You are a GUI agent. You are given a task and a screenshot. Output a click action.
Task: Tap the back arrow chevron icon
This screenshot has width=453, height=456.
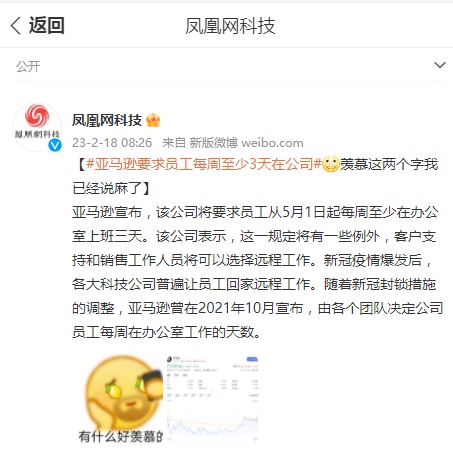[x=16, y=26]
